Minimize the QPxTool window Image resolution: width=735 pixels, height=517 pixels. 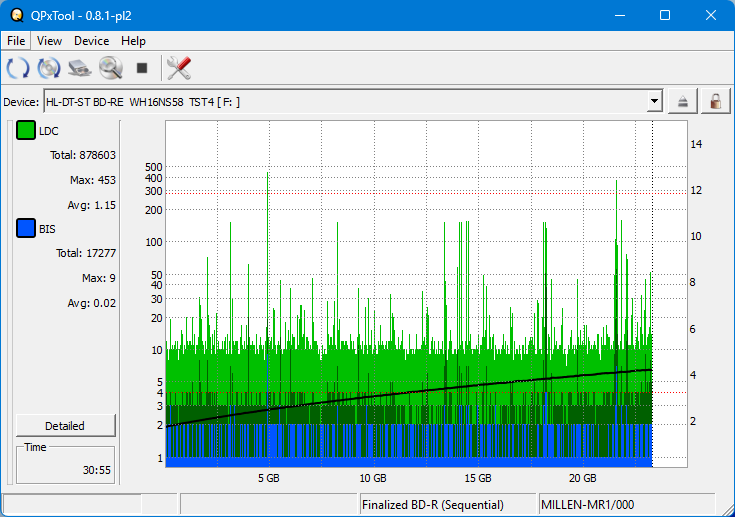click(x=620, y=15)
